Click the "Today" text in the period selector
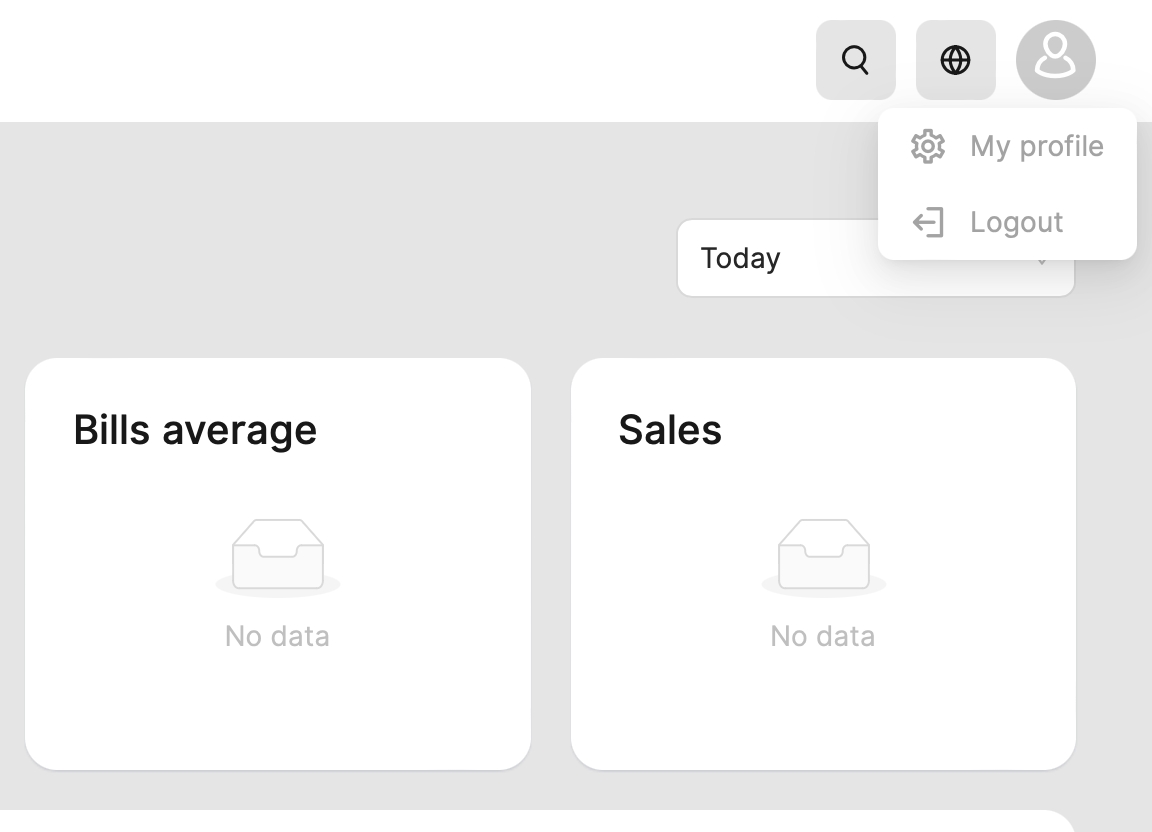 (740, 258)
